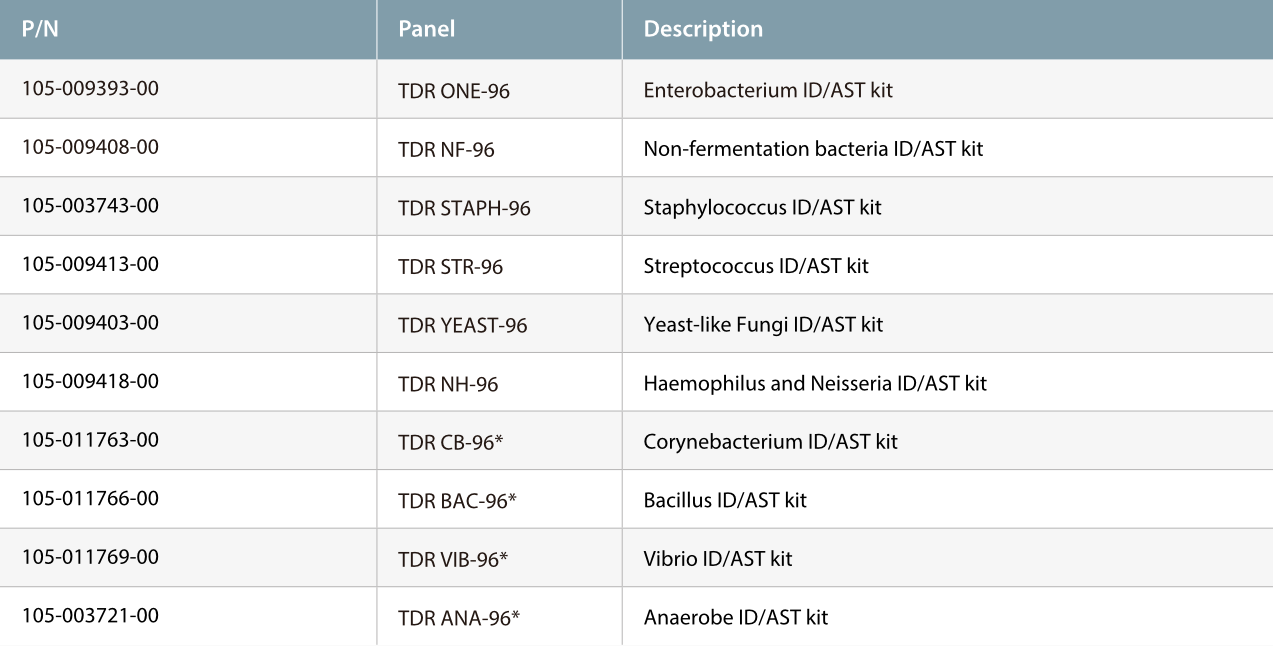
Task: Click Non-fermentation bacteria ID/AST kit text
Action: coord(813,150)
